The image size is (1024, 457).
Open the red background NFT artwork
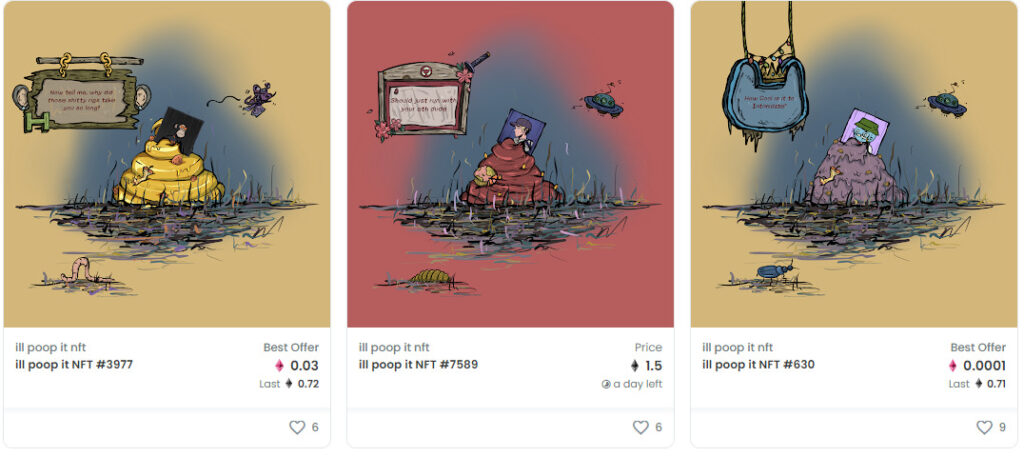click(510, 164)
